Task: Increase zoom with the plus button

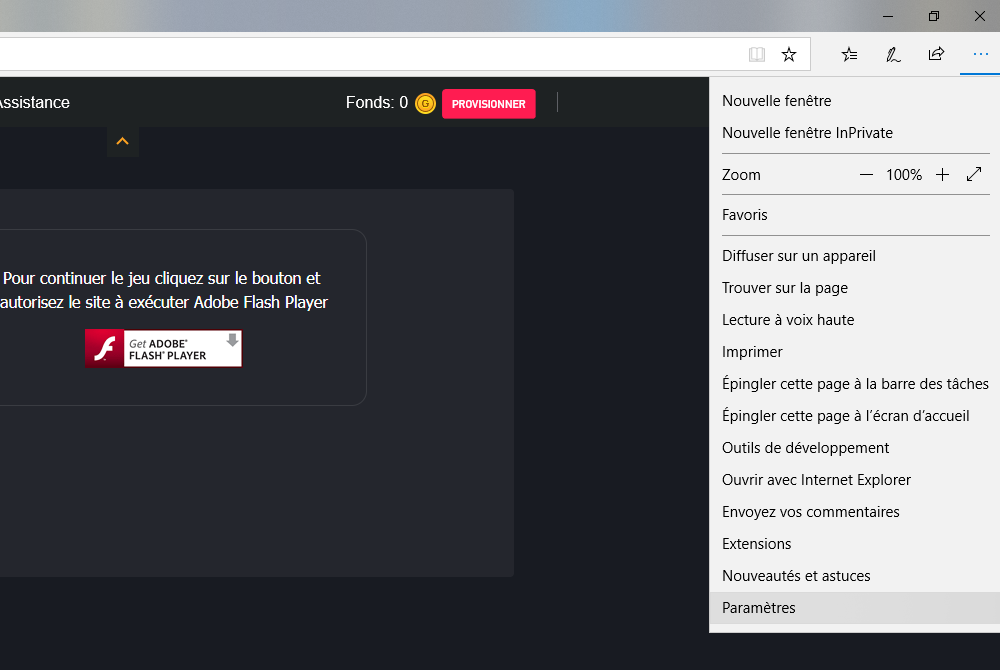Action: pos(942,175)
